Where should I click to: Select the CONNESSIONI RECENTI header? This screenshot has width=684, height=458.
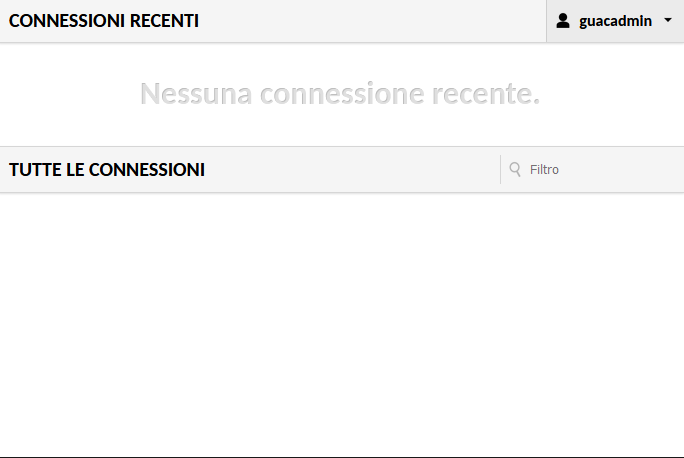(104, 21)
